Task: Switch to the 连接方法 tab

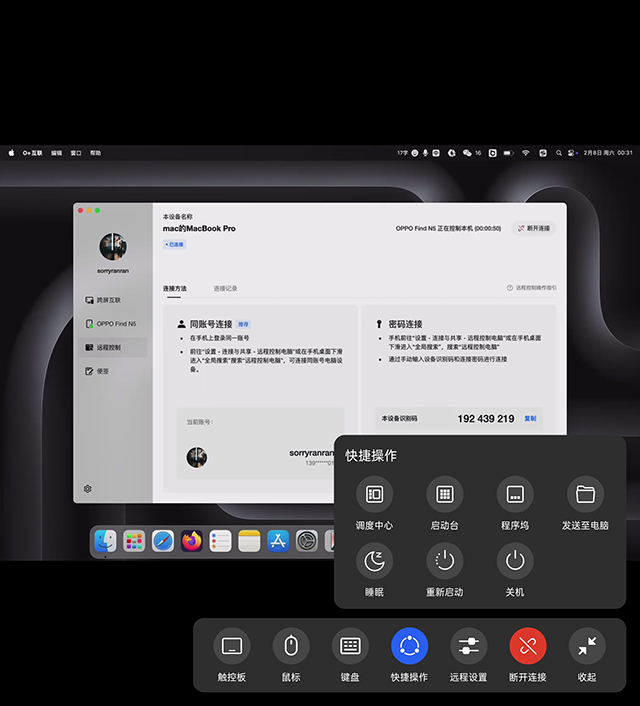Action: pyautogui.click(x=175, y=288)
